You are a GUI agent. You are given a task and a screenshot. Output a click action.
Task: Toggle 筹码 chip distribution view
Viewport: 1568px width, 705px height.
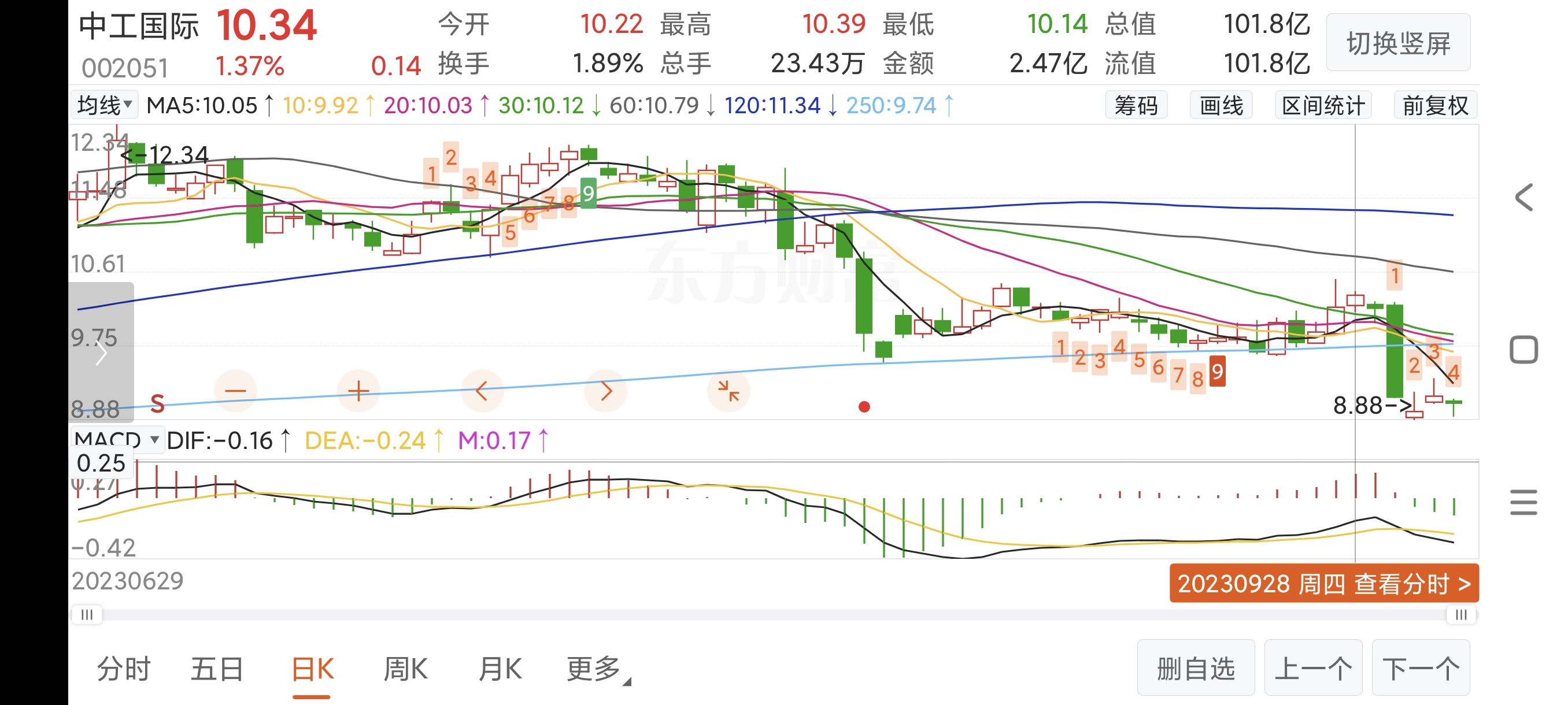click(x=1136, y=106)
